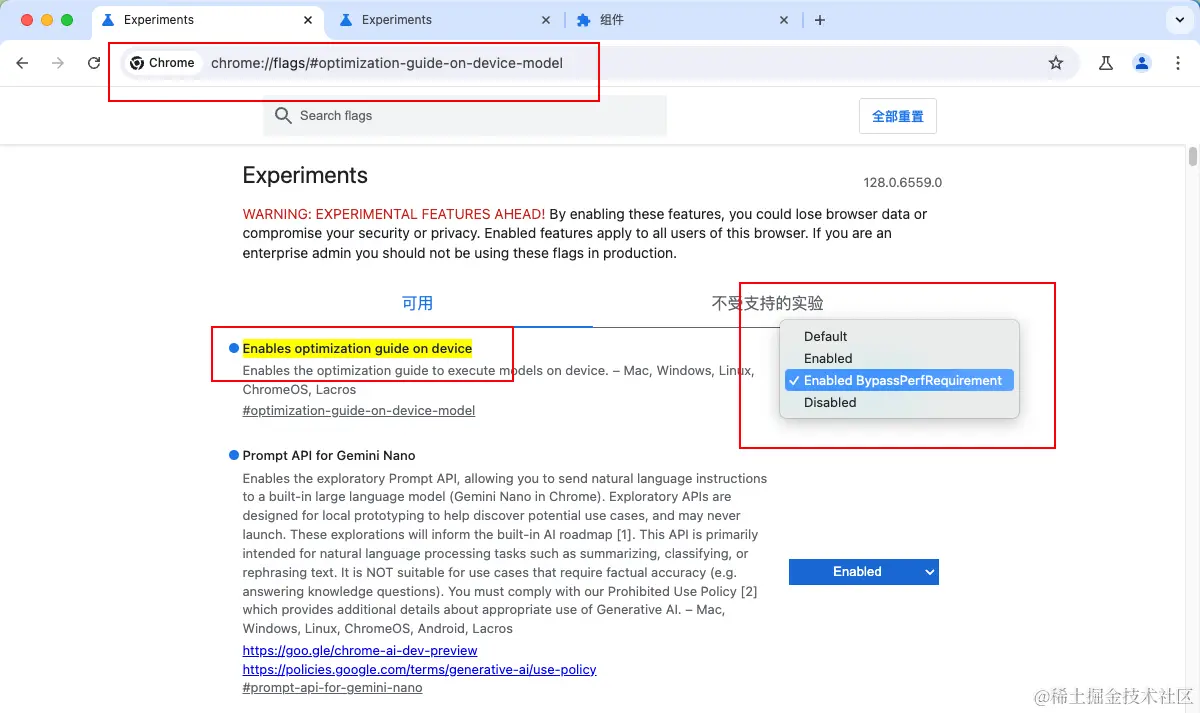
Task: Open the Chrome Labs flask icon
Action: pyautogui.click(x=1106, y=63)
